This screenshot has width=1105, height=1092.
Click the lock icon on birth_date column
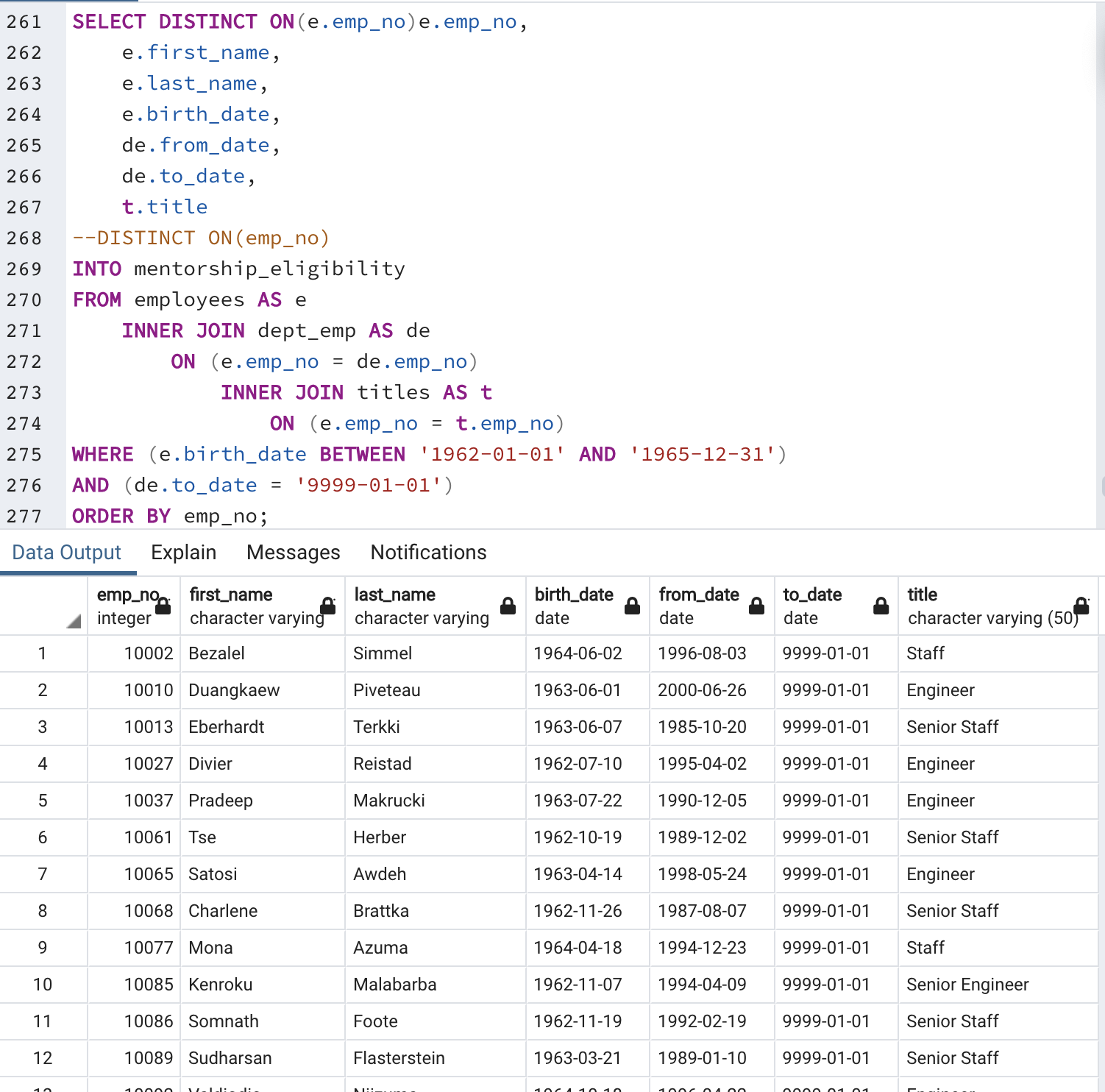click(x=631, y=606)
